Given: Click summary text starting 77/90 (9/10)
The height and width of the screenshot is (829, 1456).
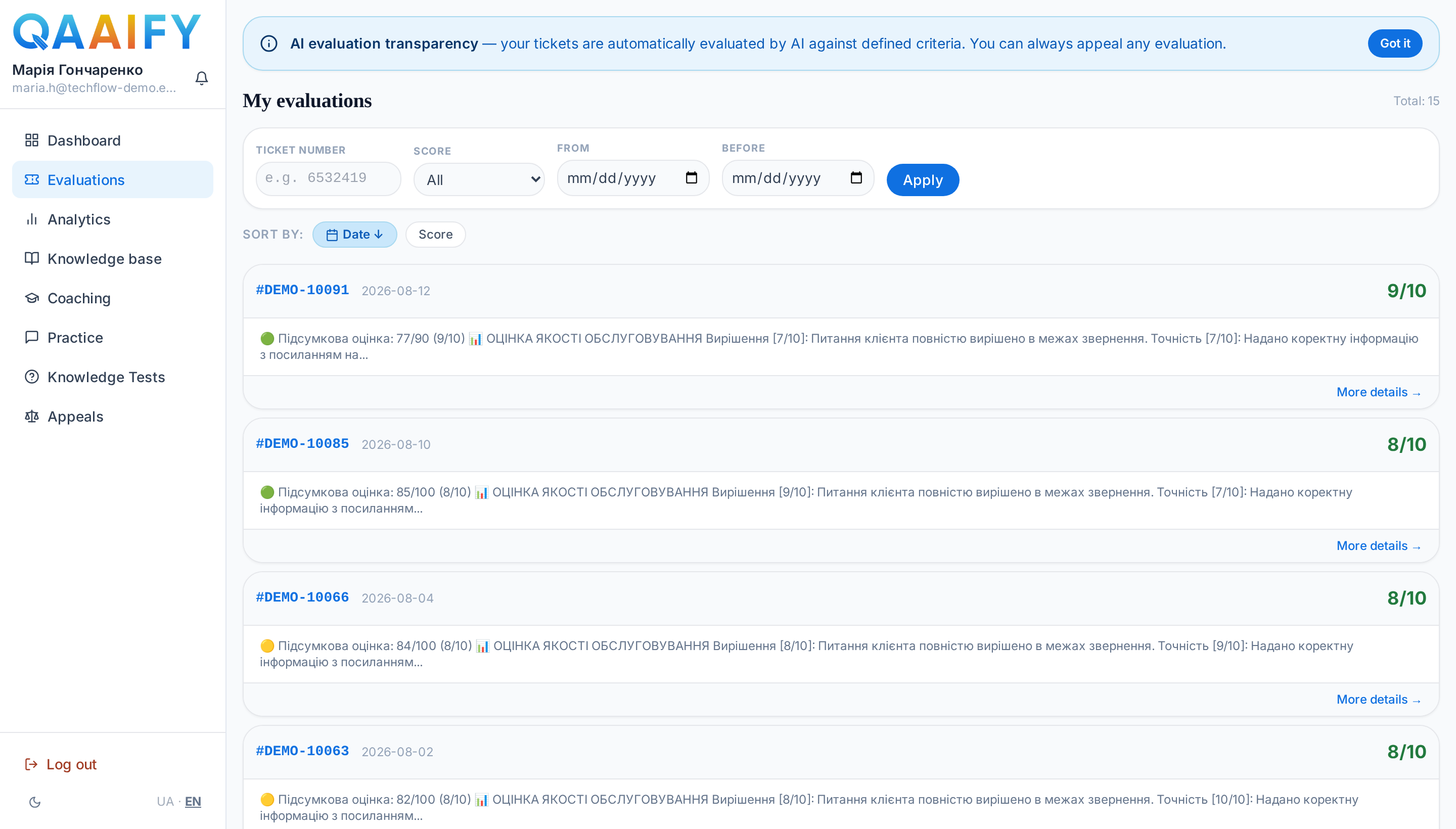Looking at the screenshot, I should click(x=839, y=346).
